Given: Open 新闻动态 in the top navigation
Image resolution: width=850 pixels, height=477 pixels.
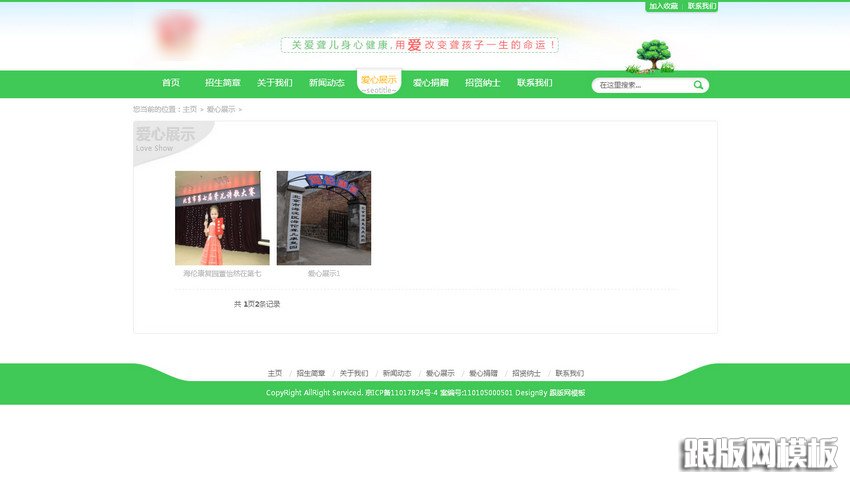Looking at the screenshot, I should 327,82.
